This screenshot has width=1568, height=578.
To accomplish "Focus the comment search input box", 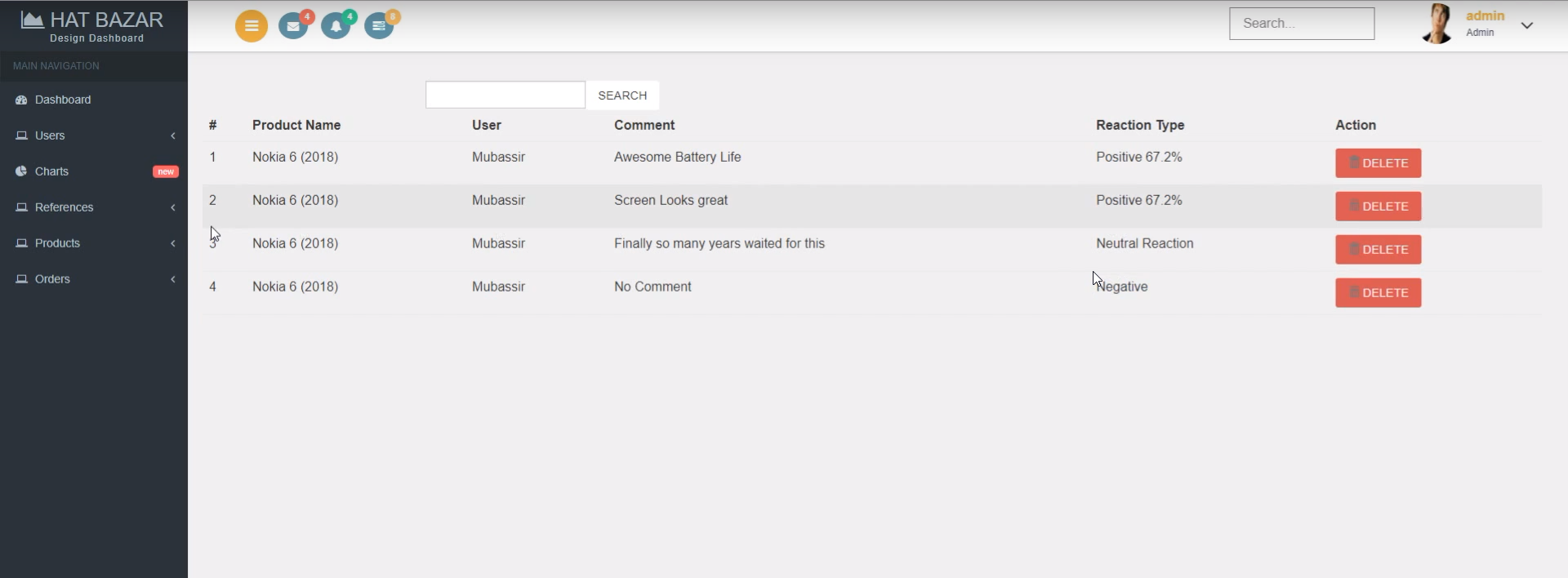I will pyautogui.click(x=506, y=95).
